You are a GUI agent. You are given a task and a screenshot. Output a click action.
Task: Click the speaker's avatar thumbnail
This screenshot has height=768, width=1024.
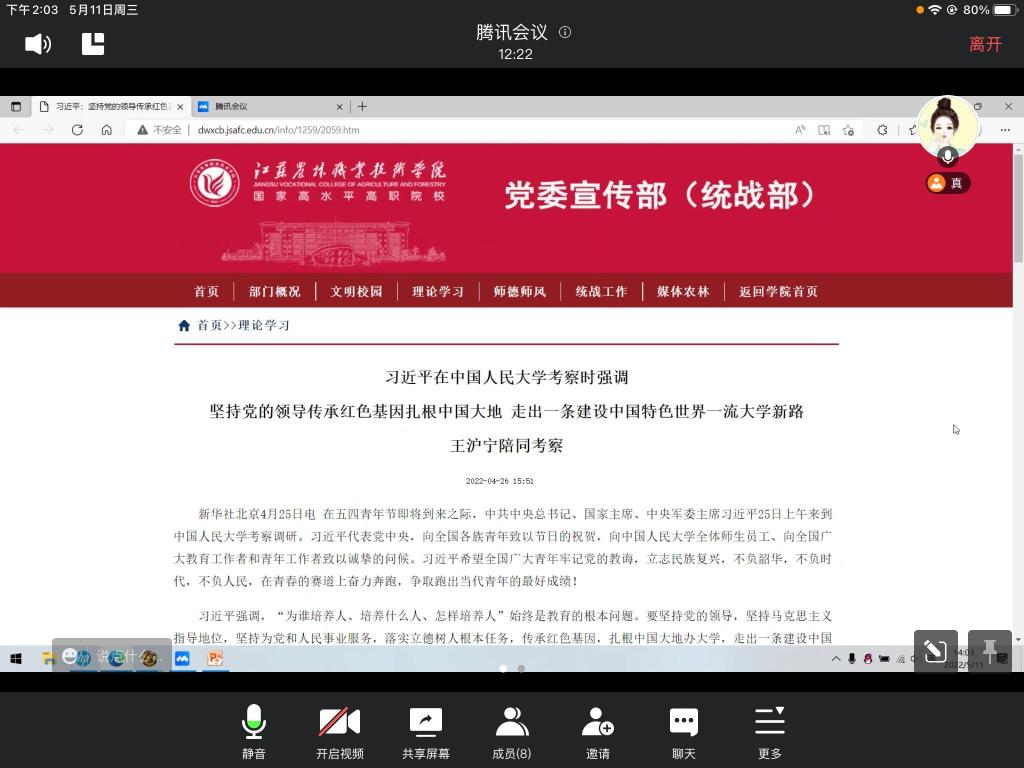coord(947,127)
